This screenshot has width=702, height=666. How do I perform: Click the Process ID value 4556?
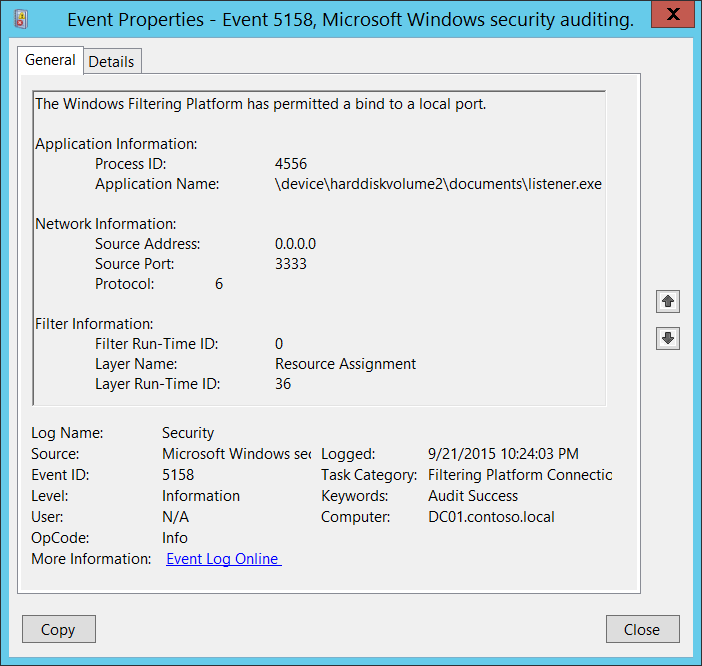[x=291, y=164]
